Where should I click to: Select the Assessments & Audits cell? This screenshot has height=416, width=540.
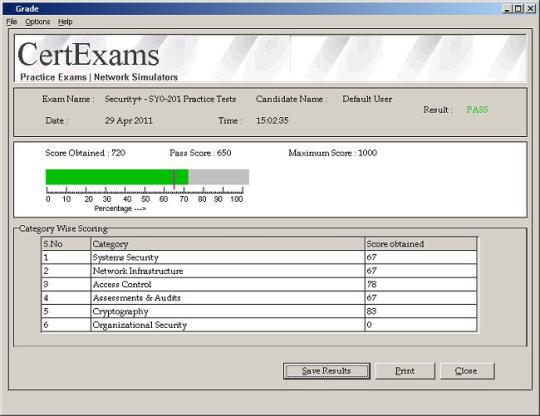pyautogui.click(x=228, y=298)
